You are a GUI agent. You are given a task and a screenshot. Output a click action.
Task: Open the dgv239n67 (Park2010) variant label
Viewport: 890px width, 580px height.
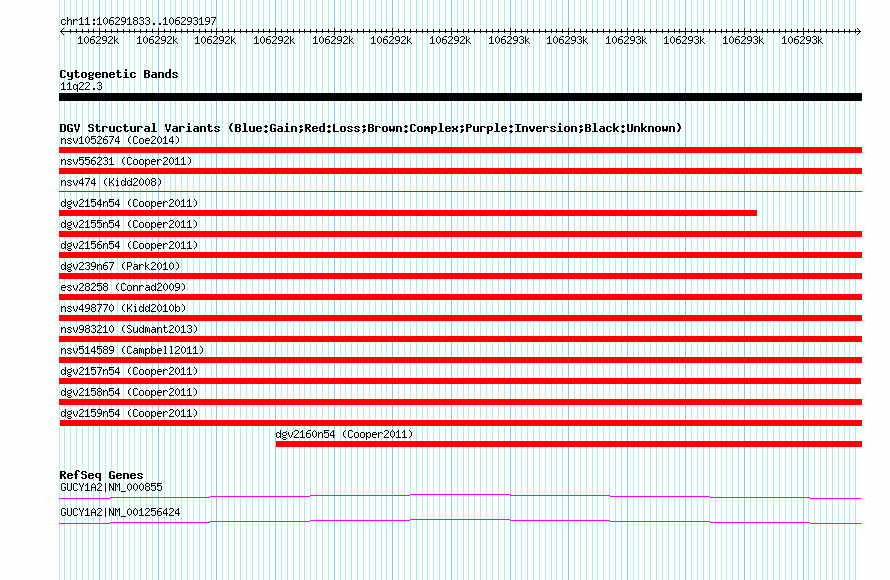click(120, 266)
